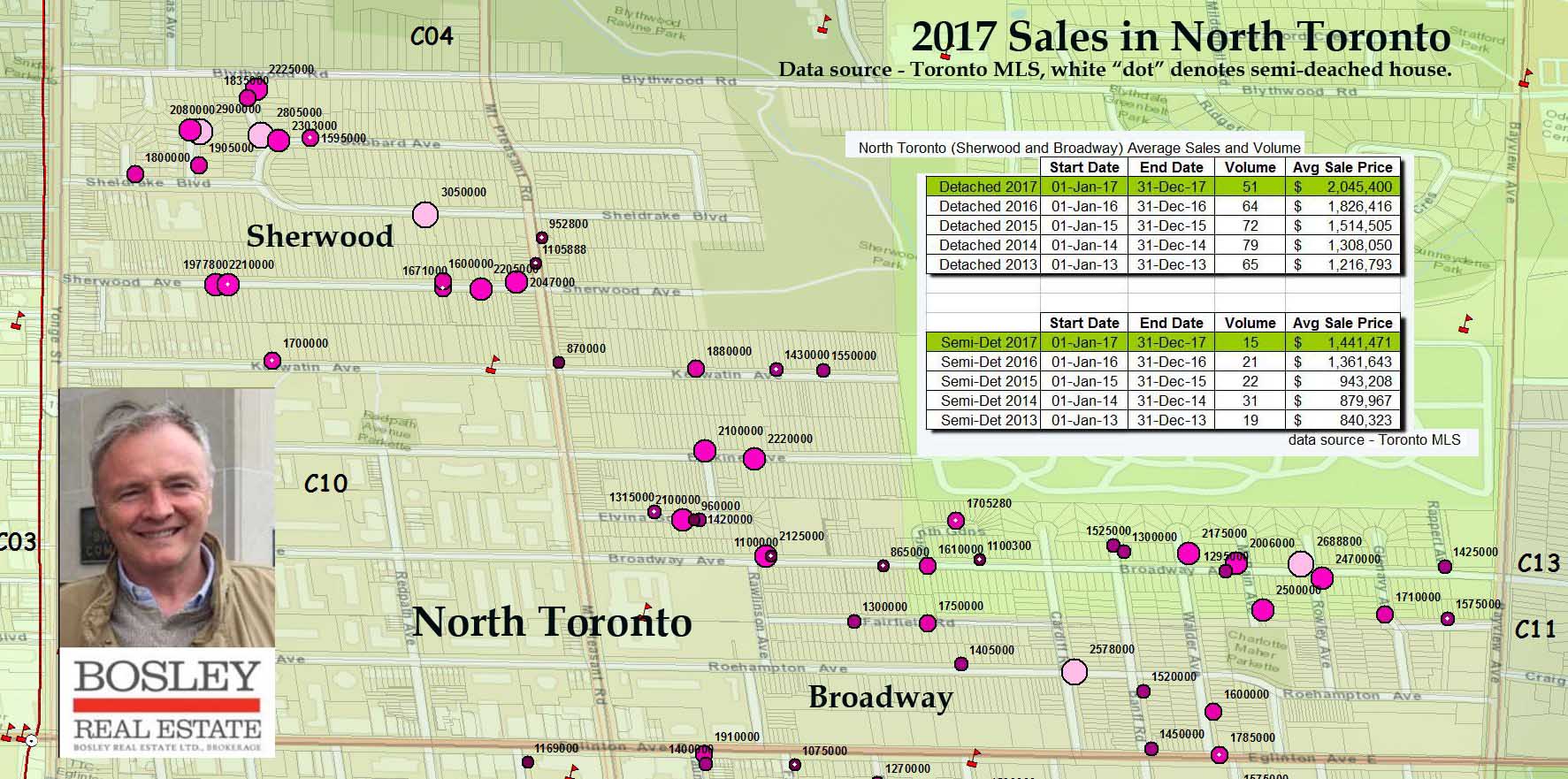Select the 2220000 sale marker

[754, 459]
